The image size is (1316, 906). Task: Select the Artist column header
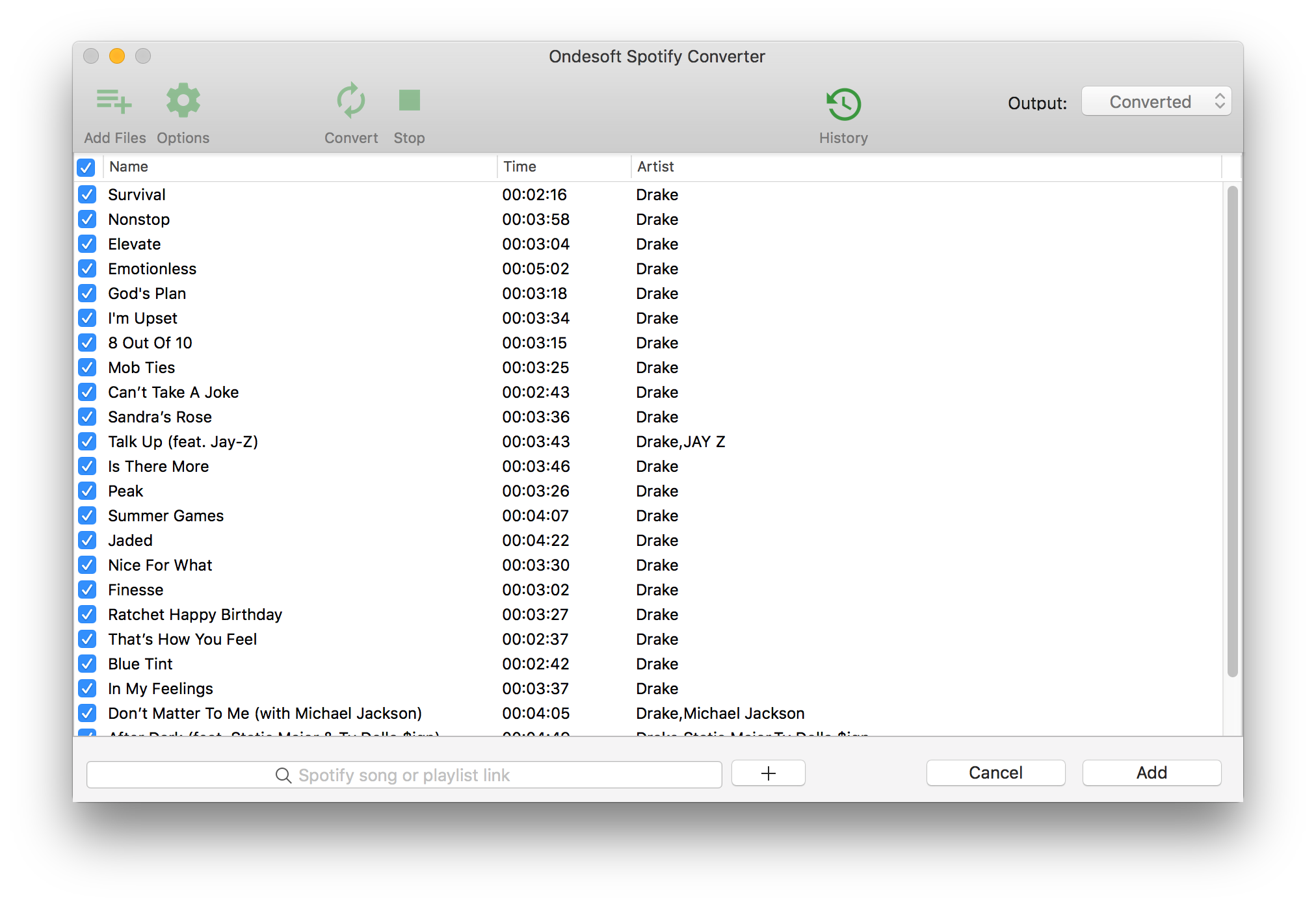(654, 166)
